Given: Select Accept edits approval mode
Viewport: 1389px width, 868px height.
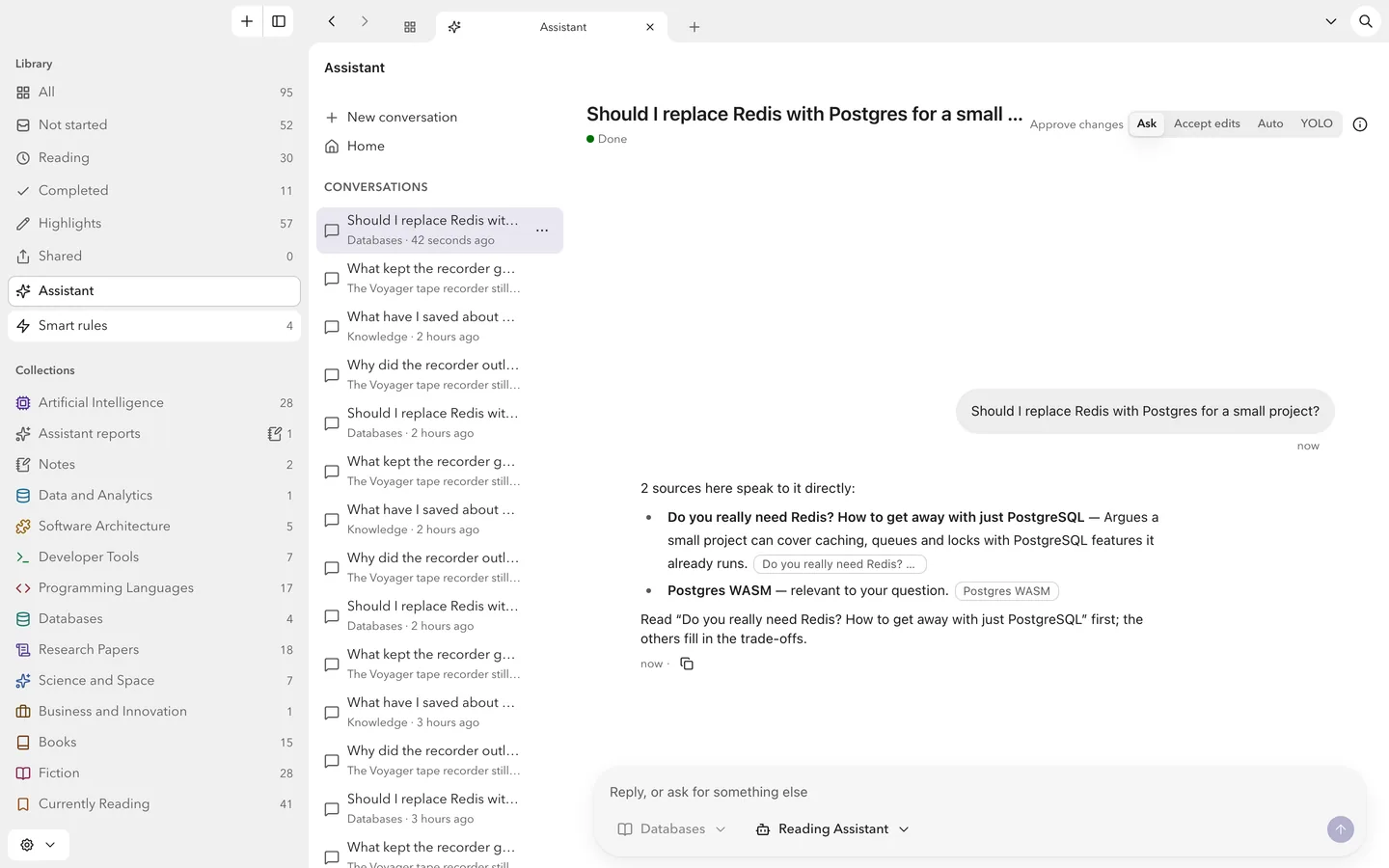Looking at the screenshot, I should click(x=1207, y=123).
